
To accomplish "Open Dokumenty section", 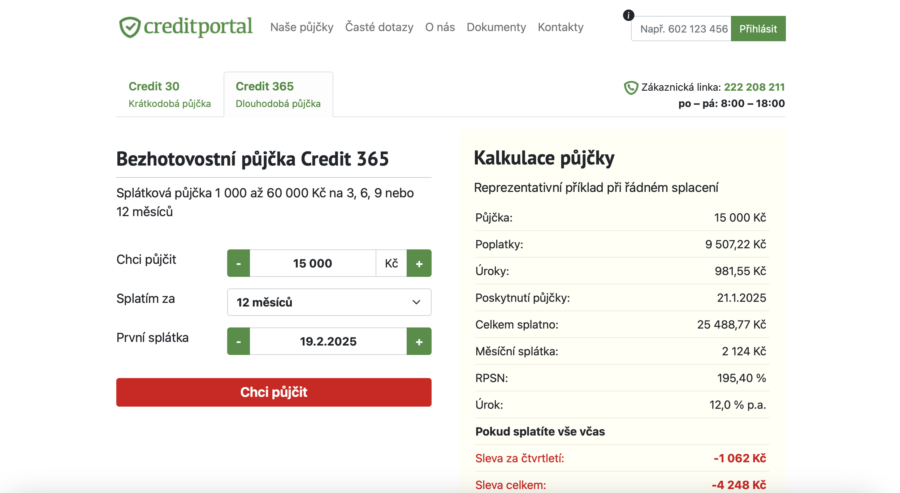I will (496, 27).
